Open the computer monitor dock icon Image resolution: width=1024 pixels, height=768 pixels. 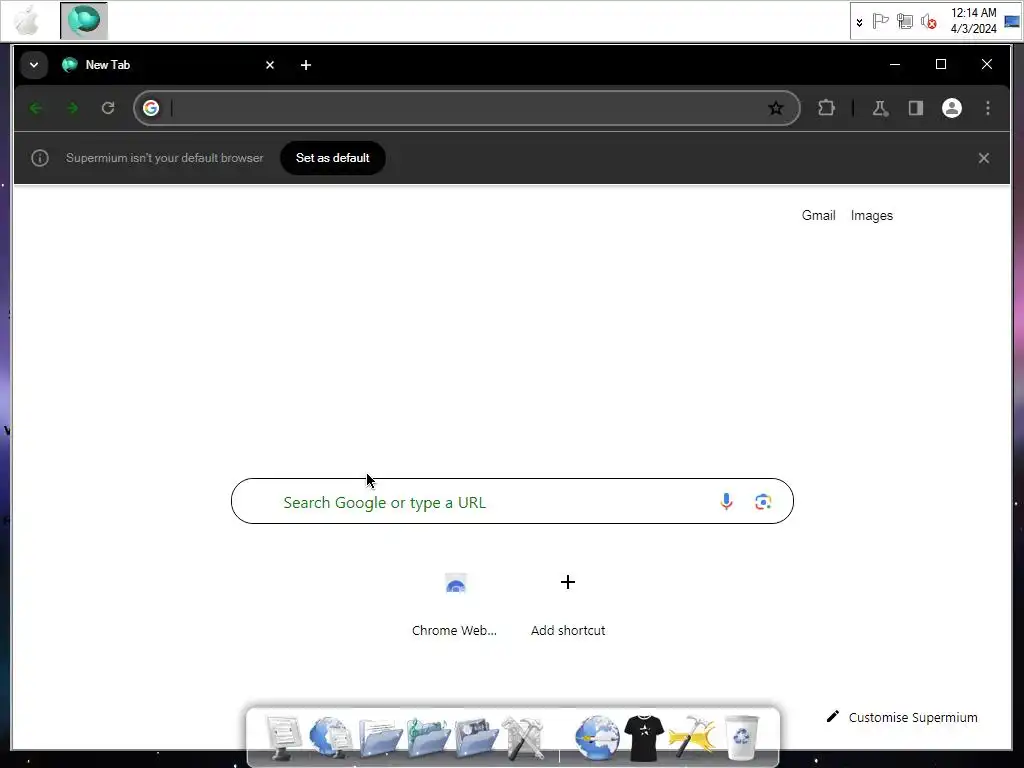point(283,738)
